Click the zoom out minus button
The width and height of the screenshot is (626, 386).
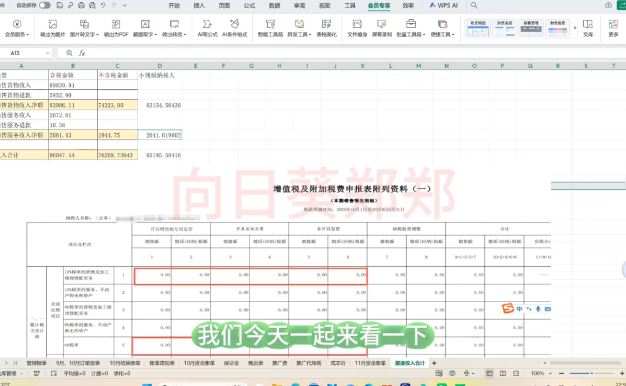click(x=561, y=373)
